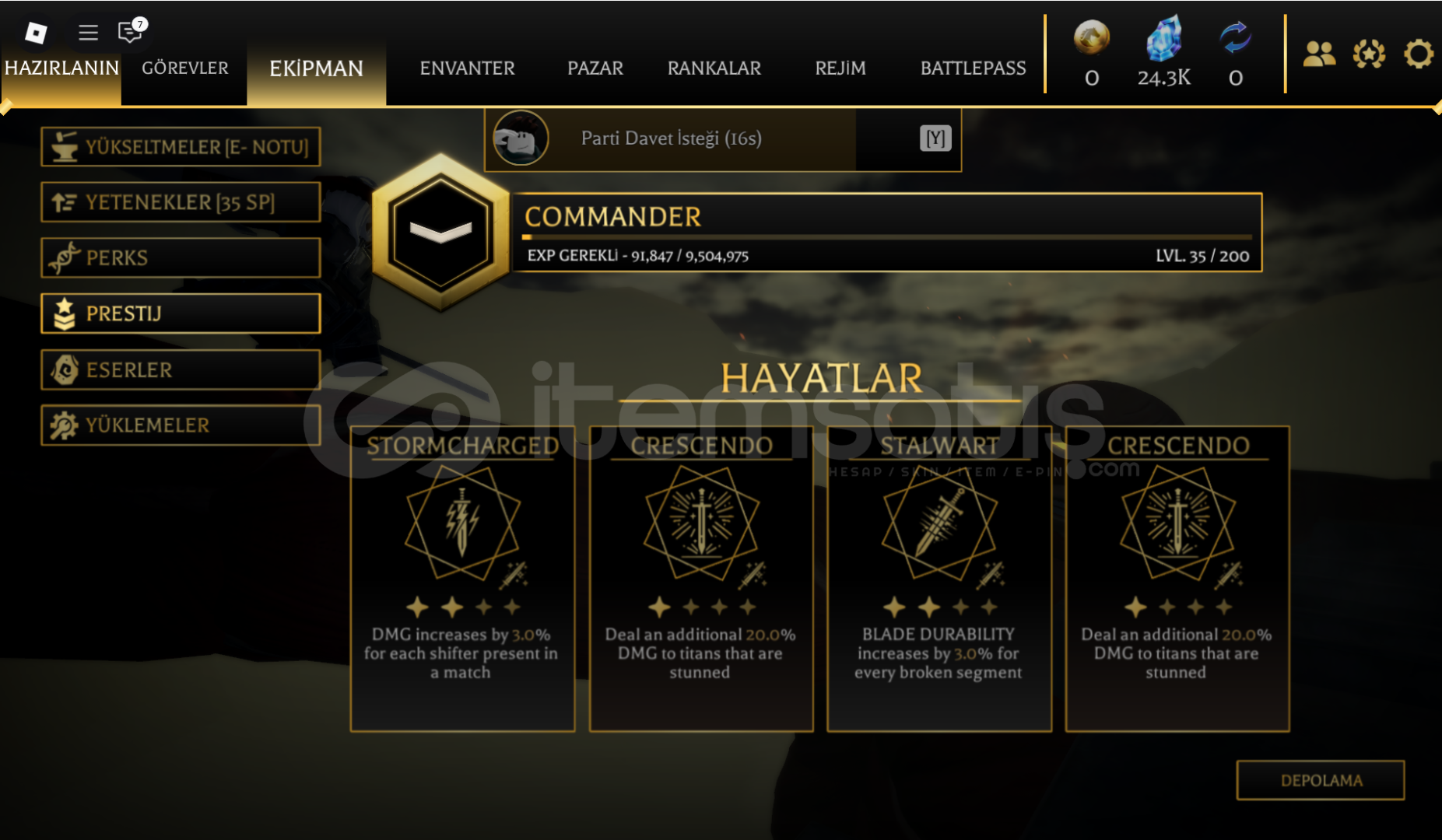Click the blue refresh arrows icon
The height and width of the screenshot is (840, 1442).
1235,37
